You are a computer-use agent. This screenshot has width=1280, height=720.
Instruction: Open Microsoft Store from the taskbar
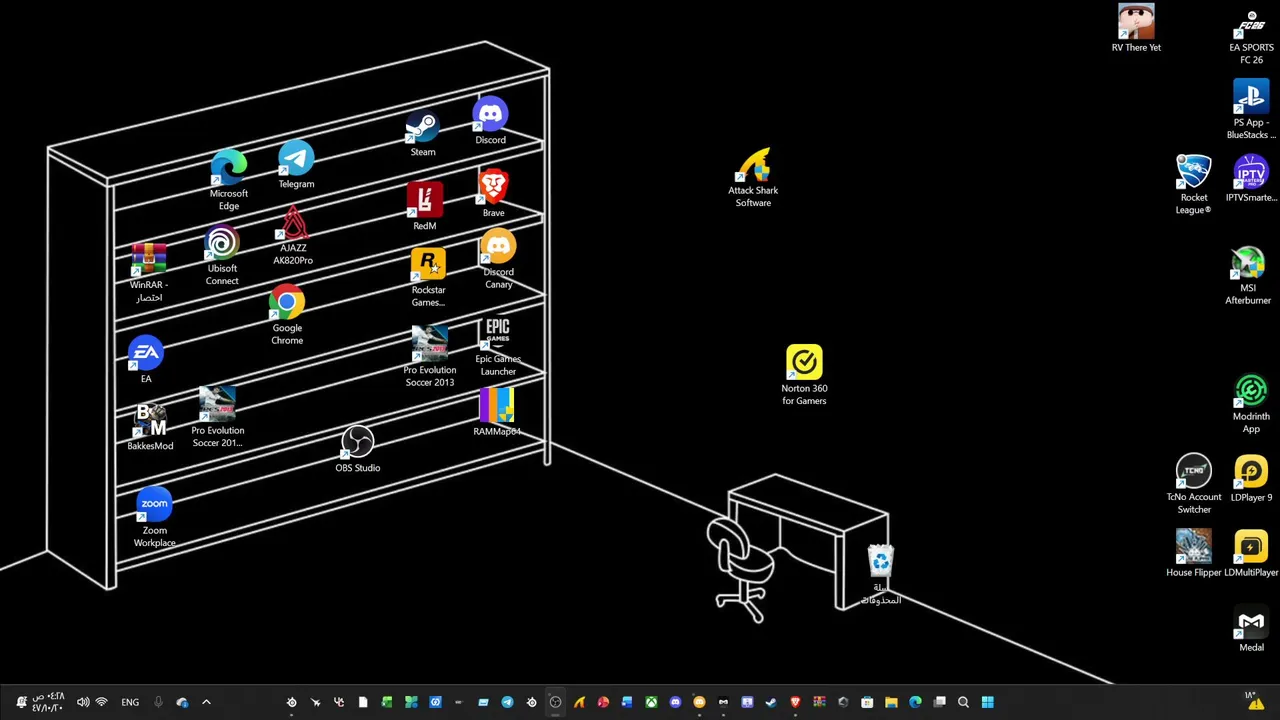(867, 702)
